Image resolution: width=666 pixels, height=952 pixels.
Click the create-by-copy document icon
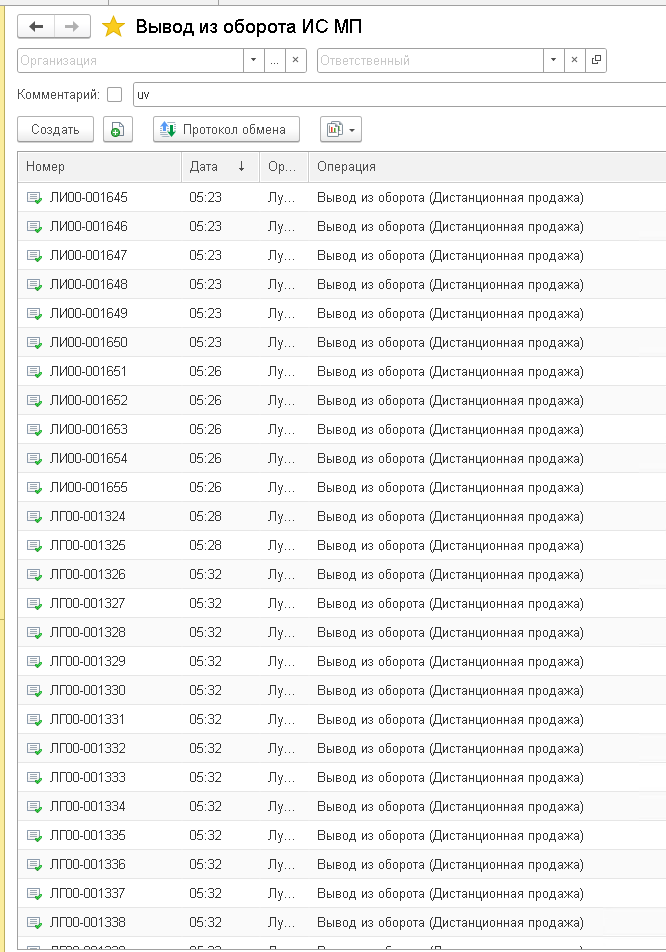pos(118,129)
